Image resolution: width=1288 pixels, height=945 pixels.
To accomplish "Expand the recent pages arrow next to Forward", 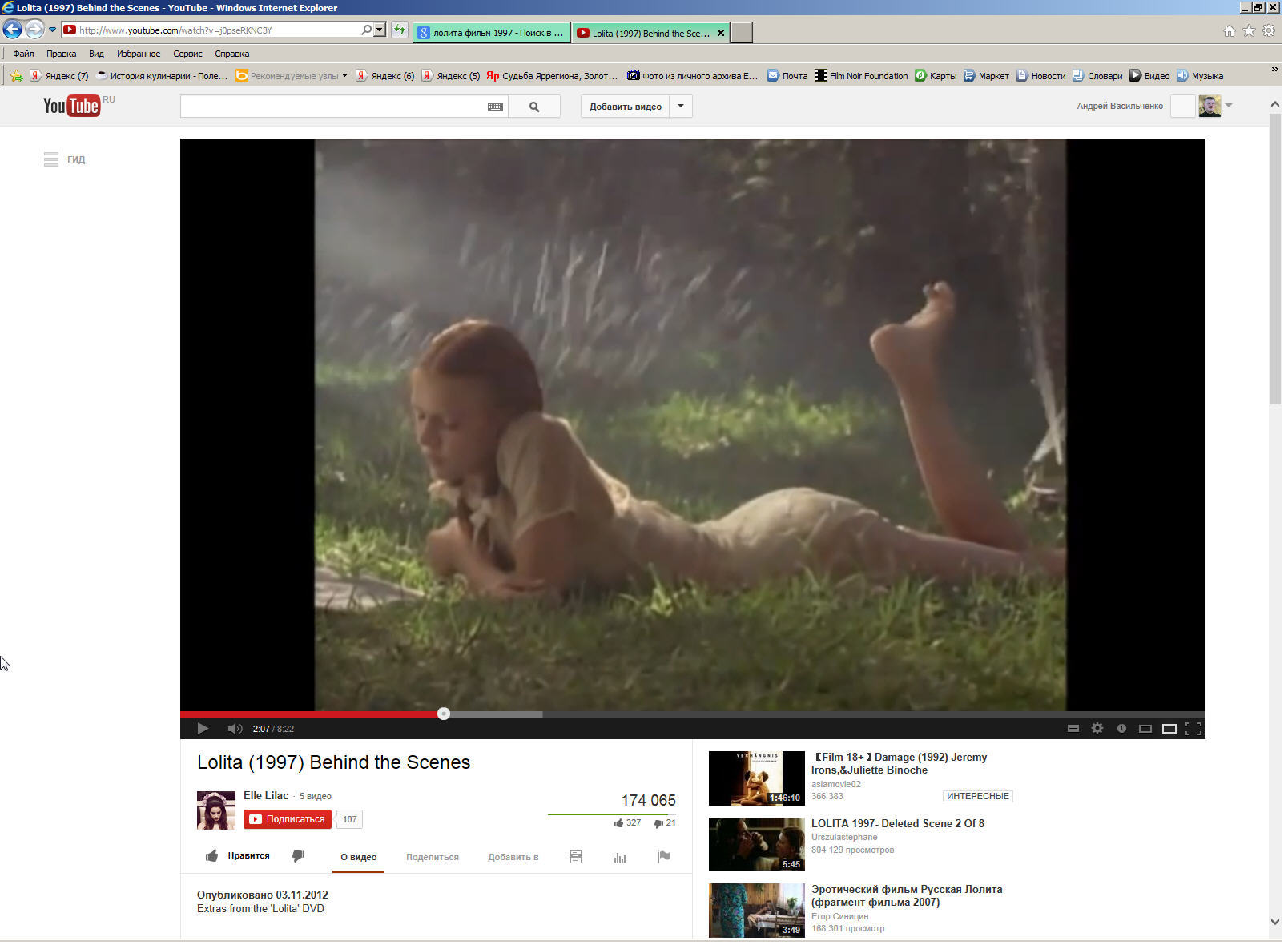I will 53,30.
